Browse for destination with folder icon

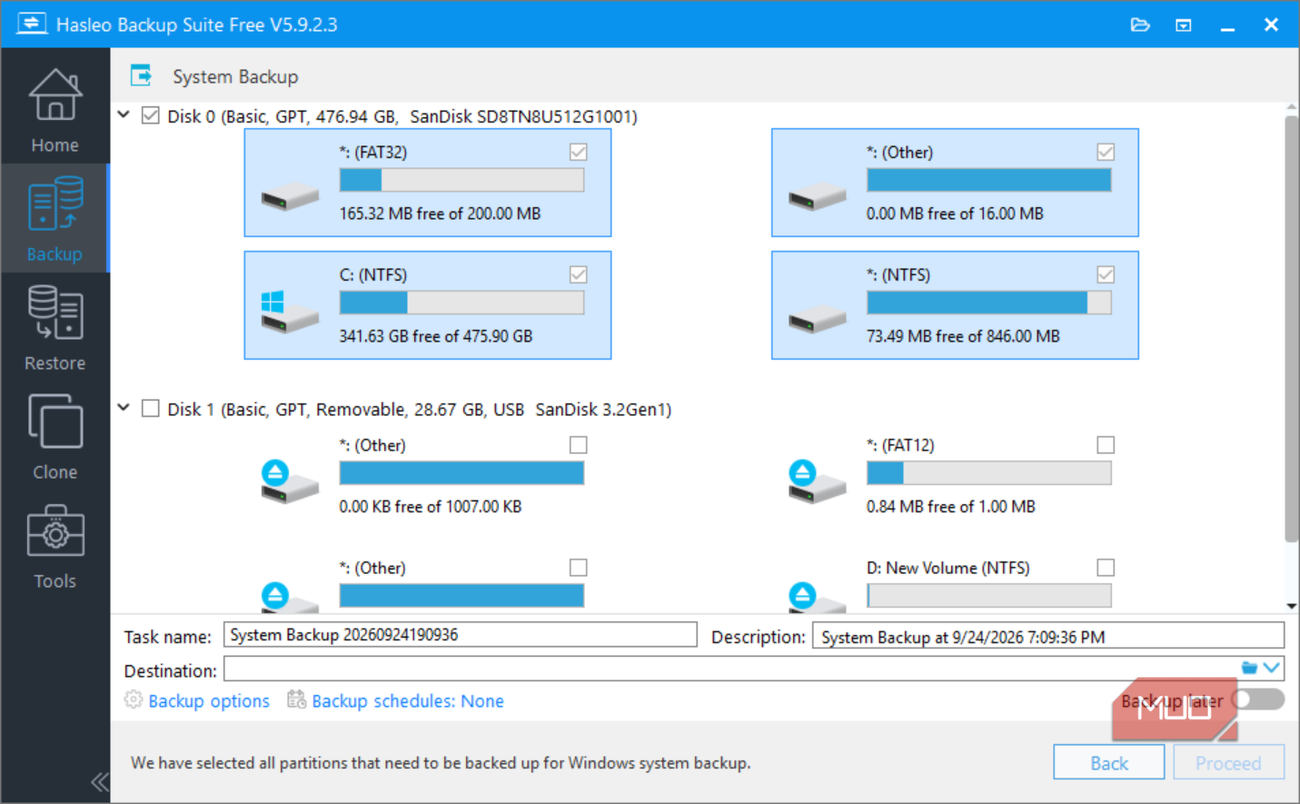coord(1249,668)
